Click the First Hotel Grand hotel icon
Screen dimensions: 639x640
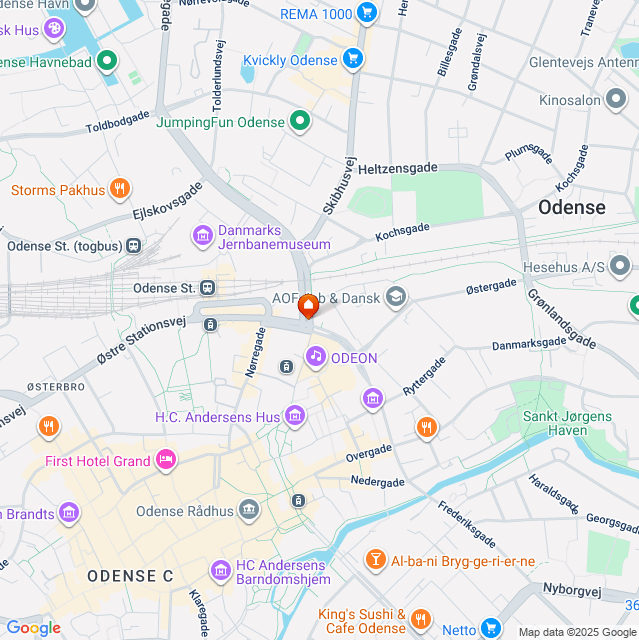[x=166, y=460]
